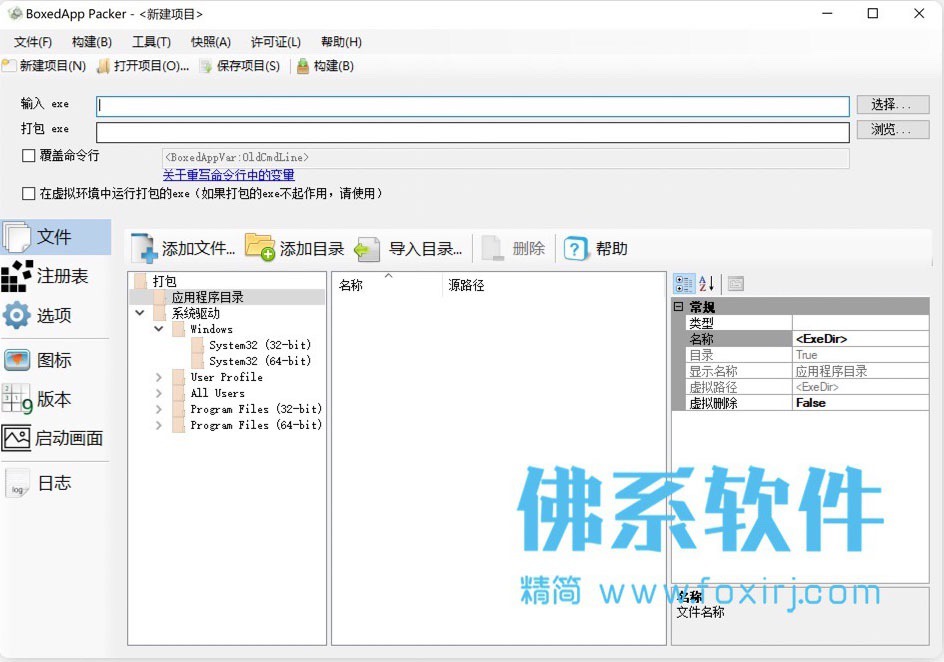The width and height of the screenshot is (944, 662).
Task: Select System32 (32-bit) folder
Action: 259,345
